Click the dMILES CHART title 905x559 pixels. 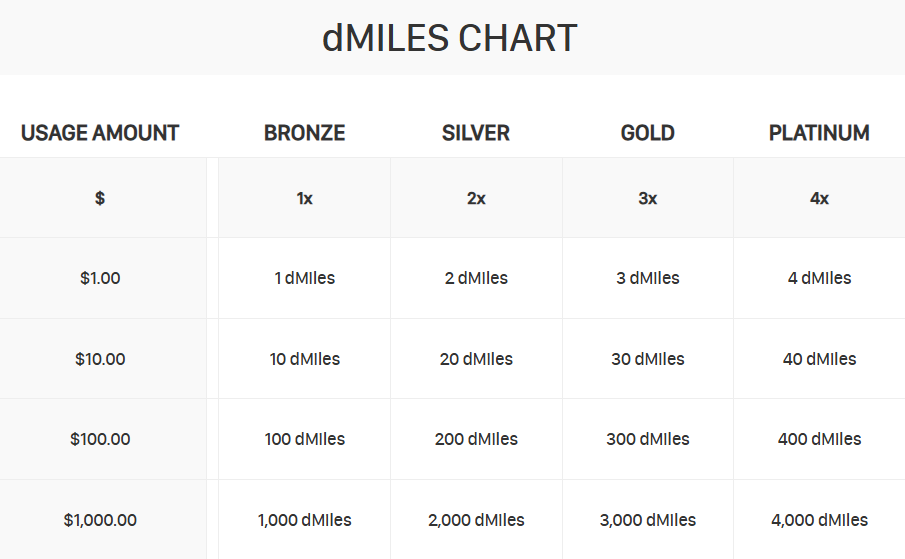449,38
